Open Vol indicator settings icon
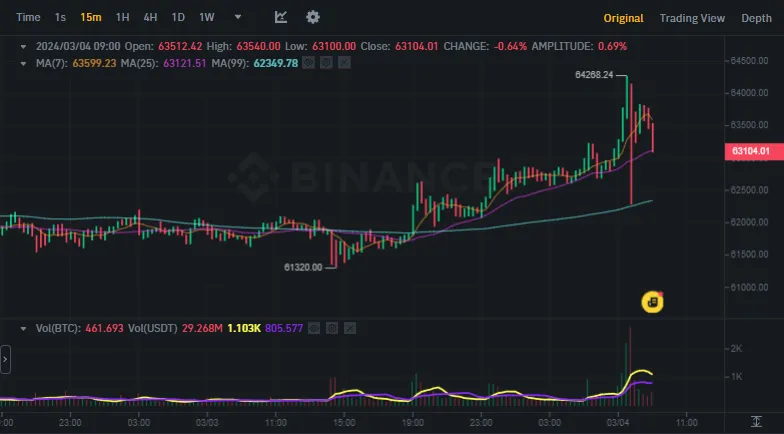The height and width of the screenshot is (434, 784). pos(332,328)
